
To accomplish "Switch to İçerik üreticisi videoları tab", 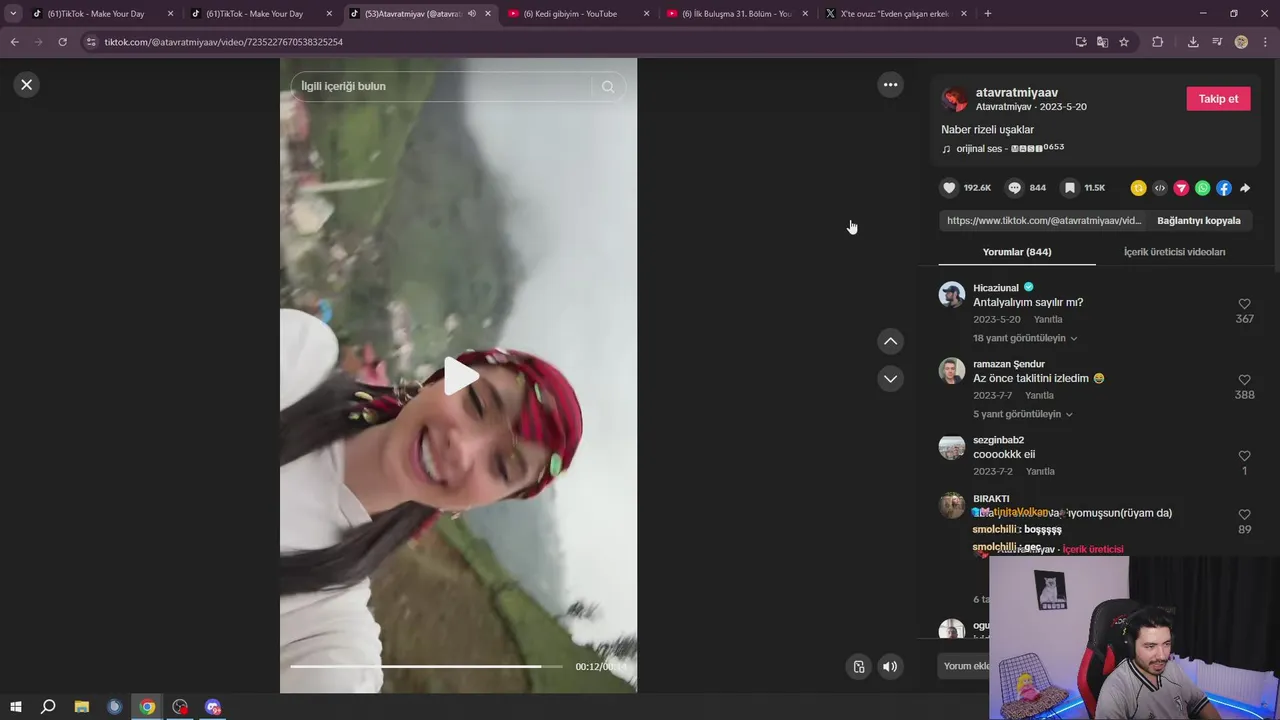I will [1174, 252].
